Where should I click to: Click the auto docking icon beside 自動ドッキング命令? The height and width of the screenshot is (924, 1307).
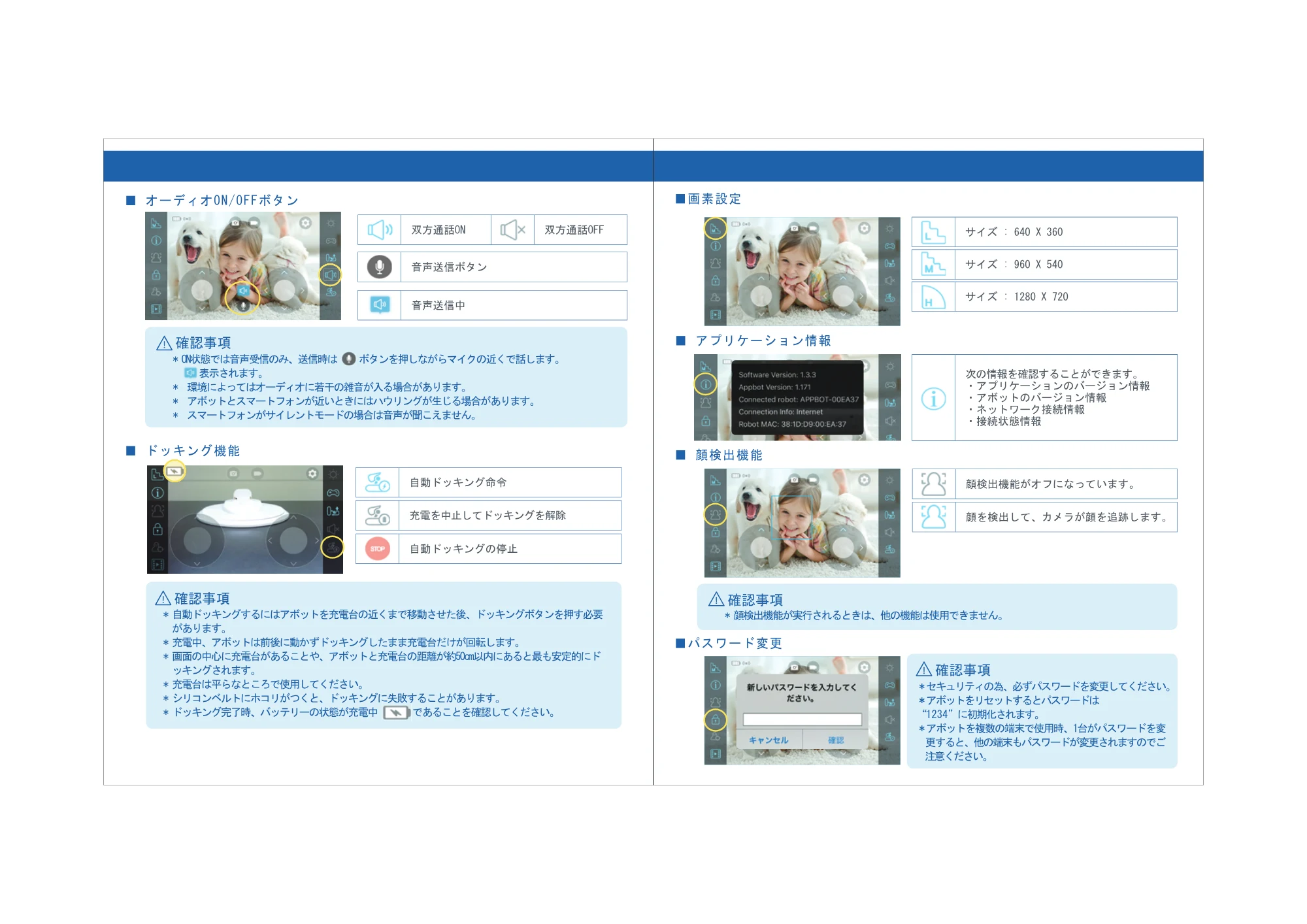(377, 482)
